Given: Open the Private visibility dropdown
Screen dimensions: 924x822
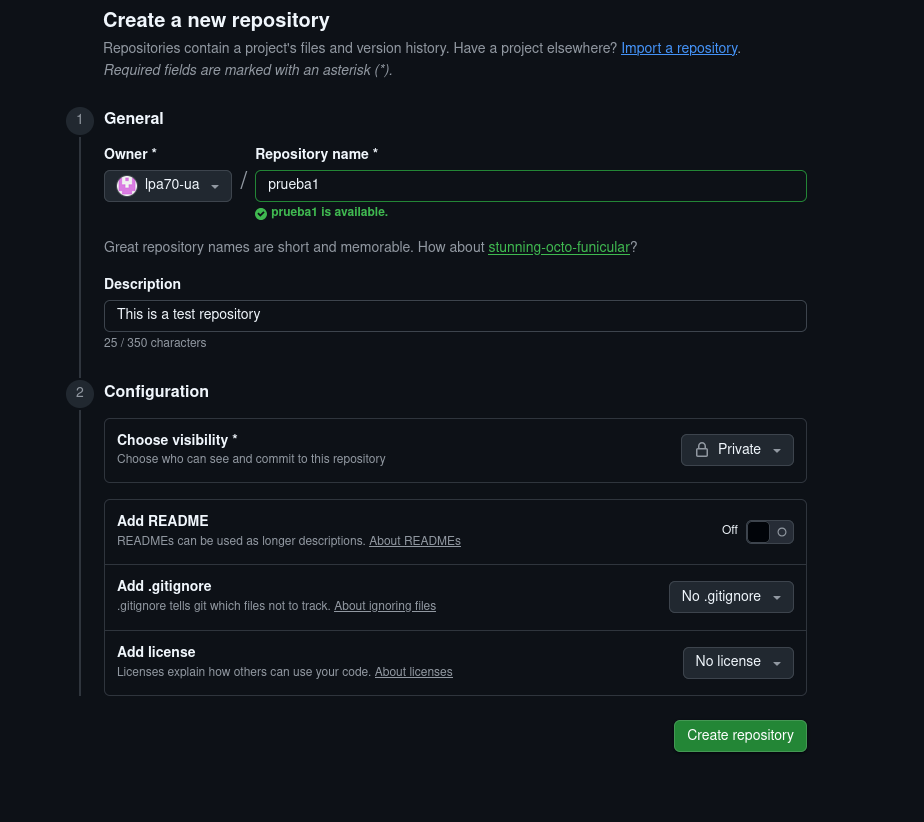Looking at the screenshot, I should tap(737, 449).
